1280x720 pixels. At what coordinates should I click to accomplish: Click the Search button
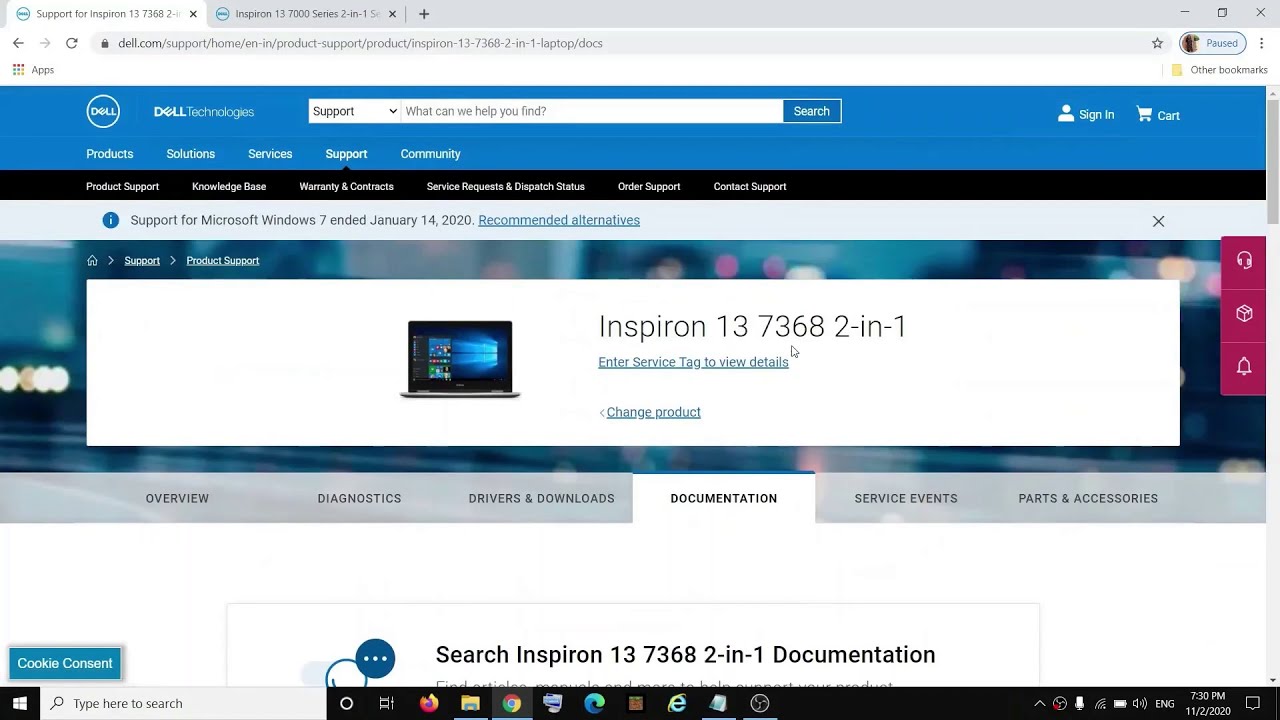[x=811, y=111]
